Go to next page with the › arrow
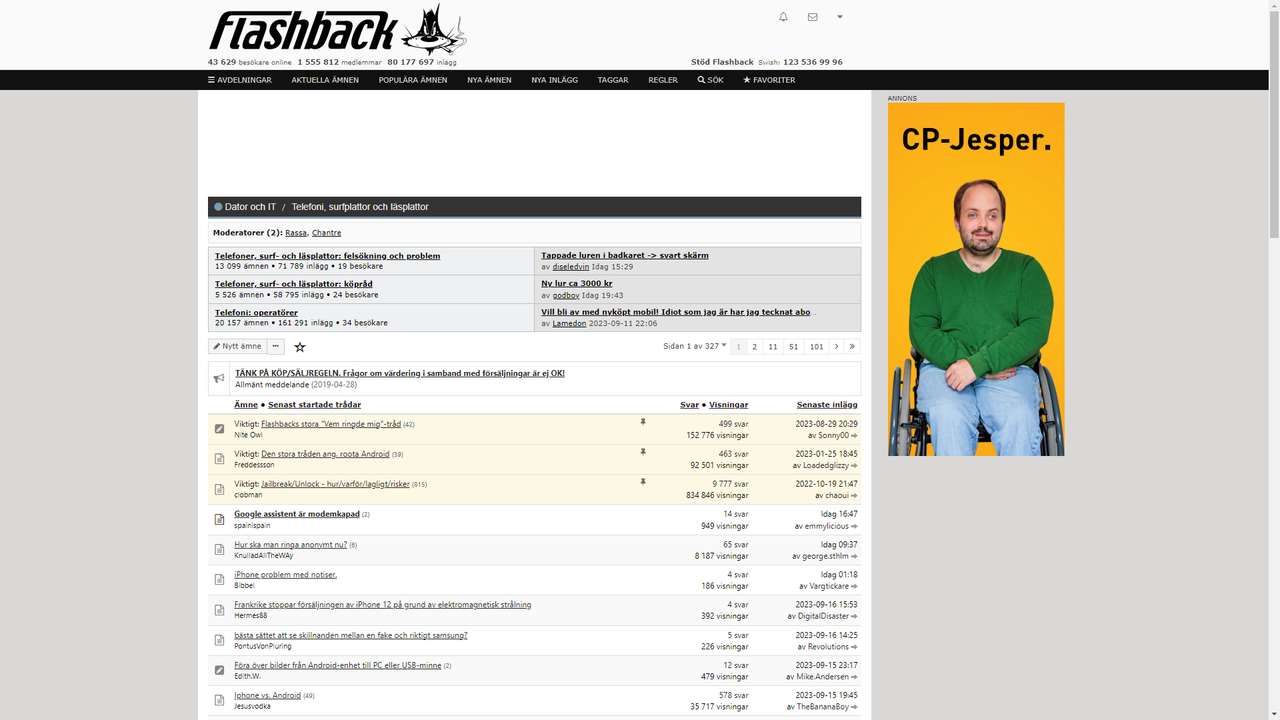Image resolution: width=1280 pixels, height=720 pixels. [837, 346]
